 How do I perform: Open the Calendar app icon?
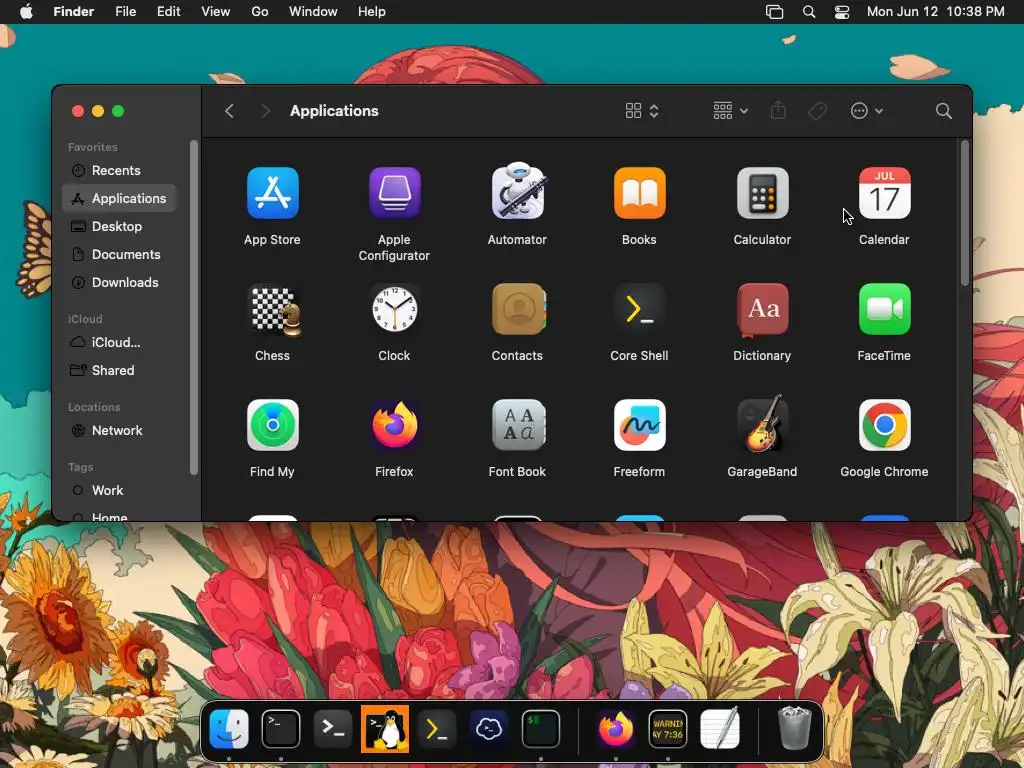884,193
